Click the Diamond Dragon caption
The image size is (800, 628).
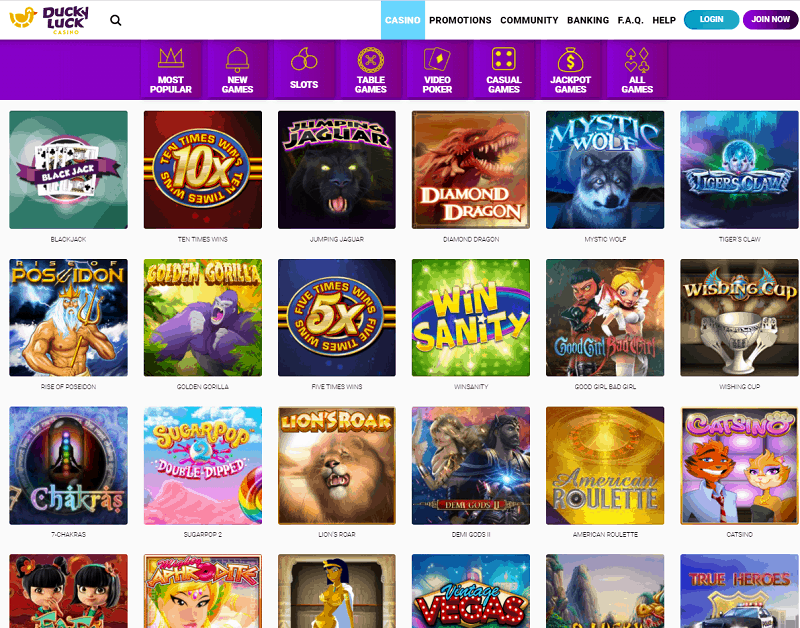coord(471,239)
